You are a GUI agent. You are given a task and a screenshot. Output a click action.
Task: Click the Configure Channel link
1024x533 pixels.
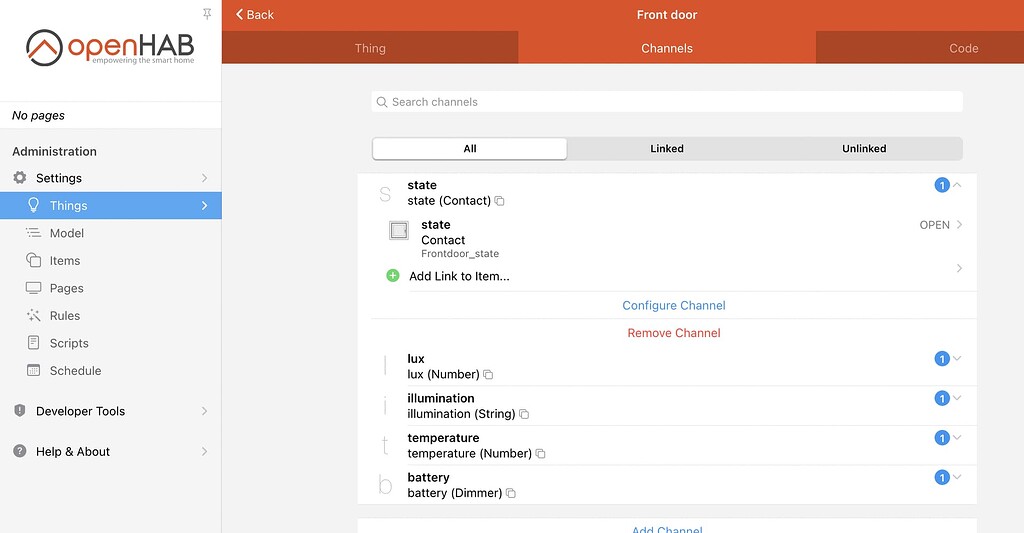pyautogui.click(x=673, y=306)
